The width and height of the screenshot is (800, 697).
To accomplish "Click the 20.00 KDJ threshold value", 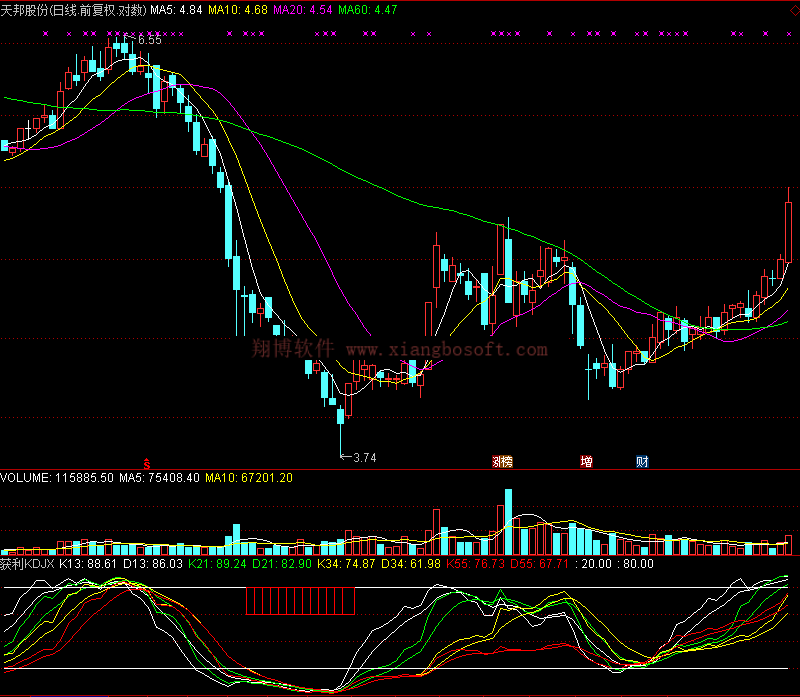I will [x=596, y=564].
